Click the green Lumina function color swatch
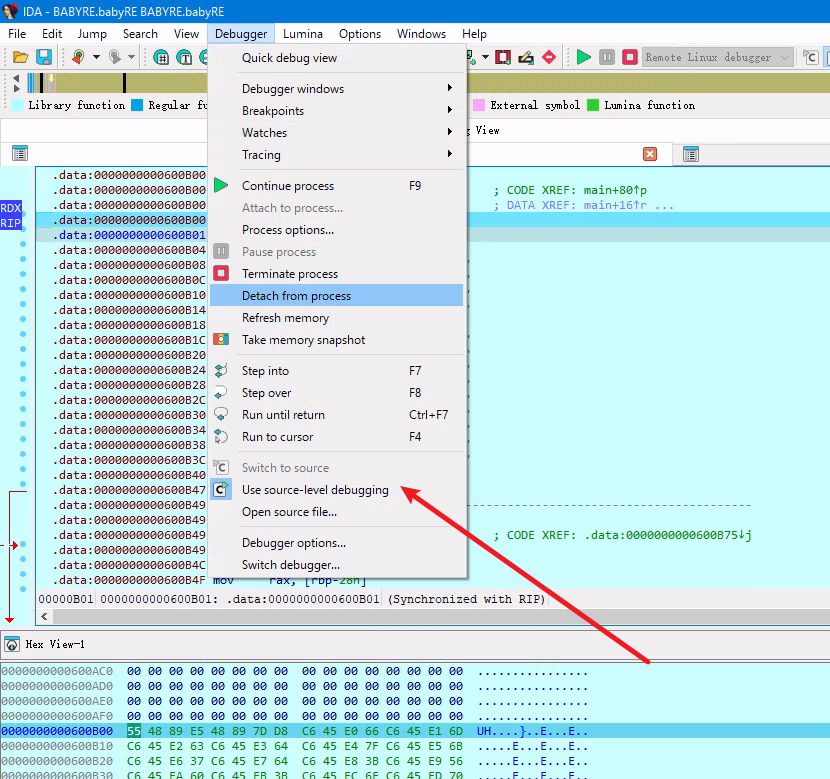 click(x=593, y=105)
